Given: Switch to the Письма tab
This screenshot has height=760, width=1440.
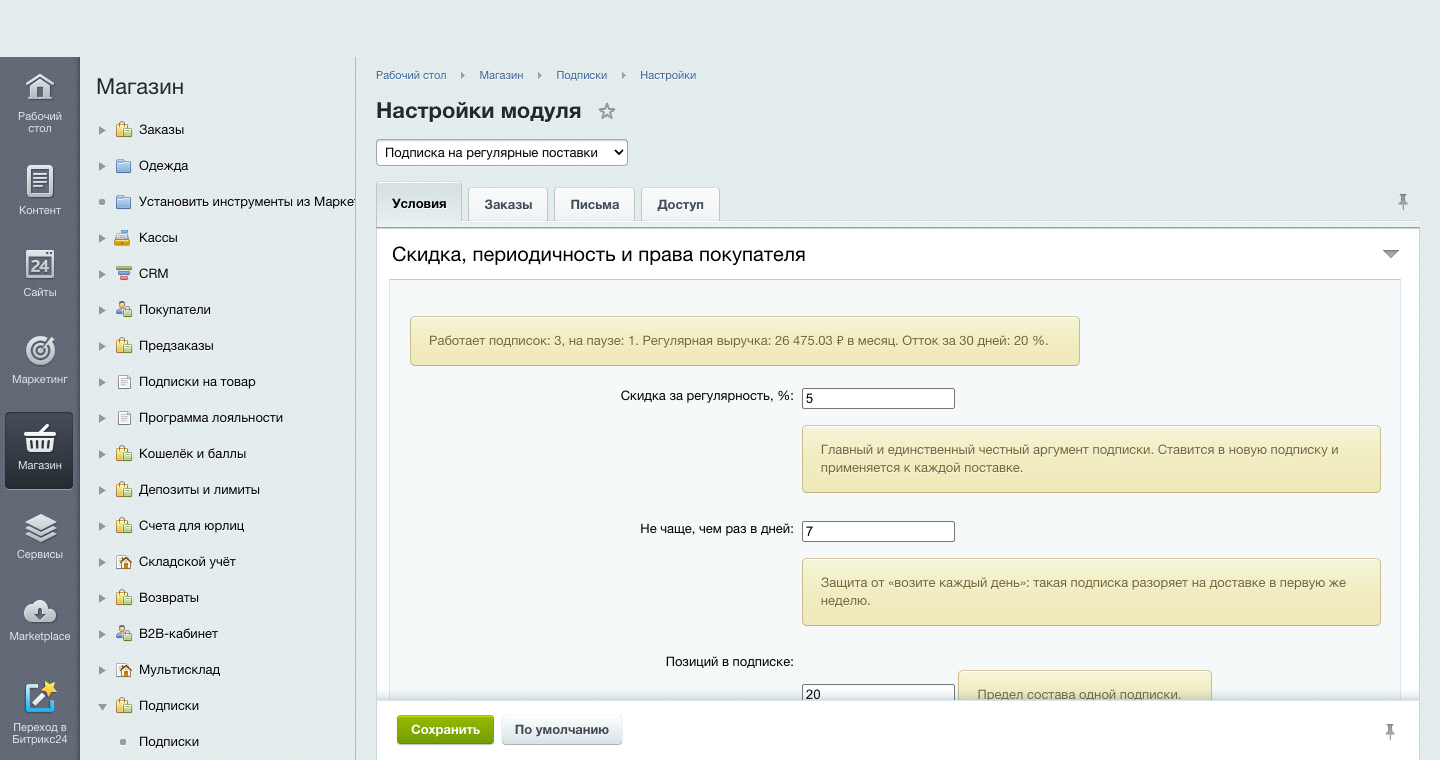Looking at the screenshot, I should [595, 204].
